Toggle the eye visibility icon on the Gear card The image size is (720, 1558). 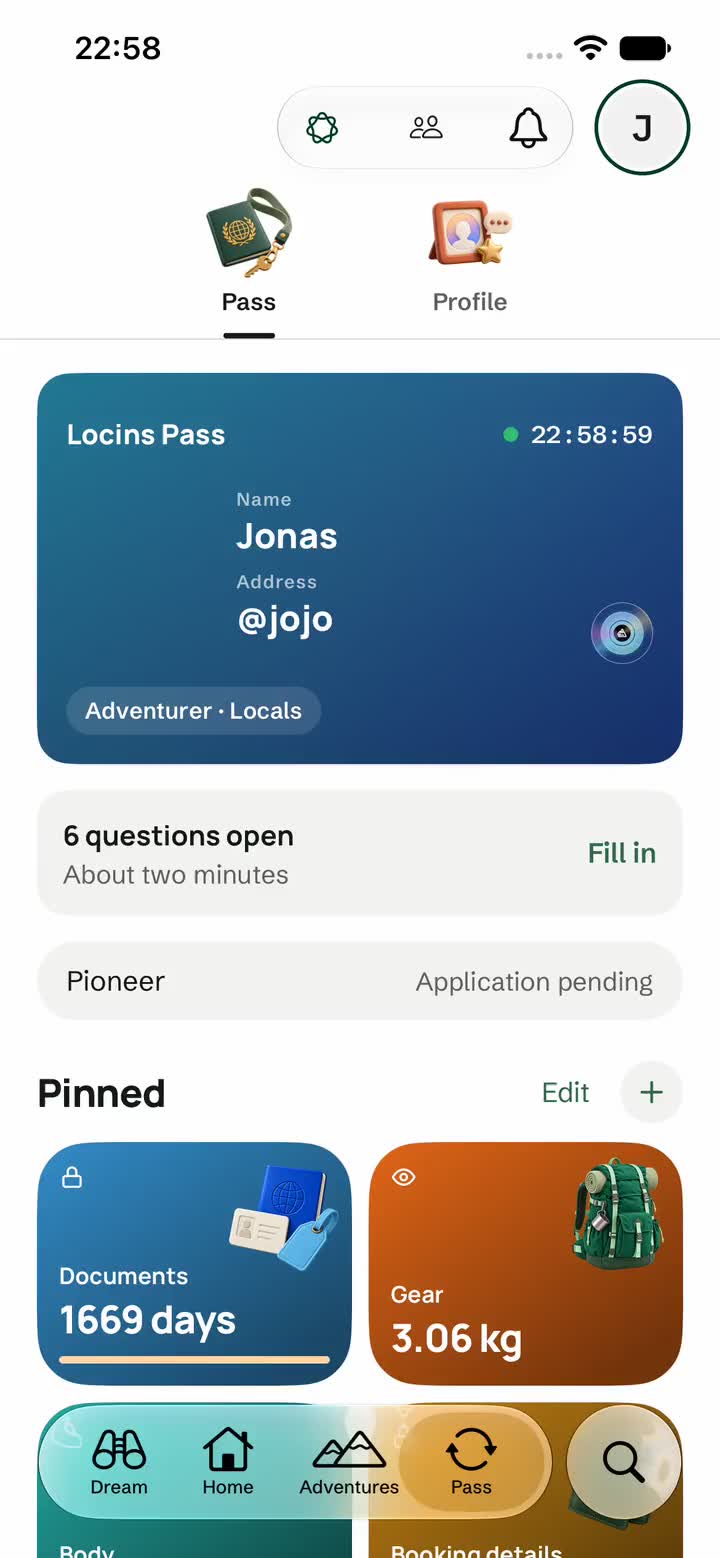click(404, 1177)
